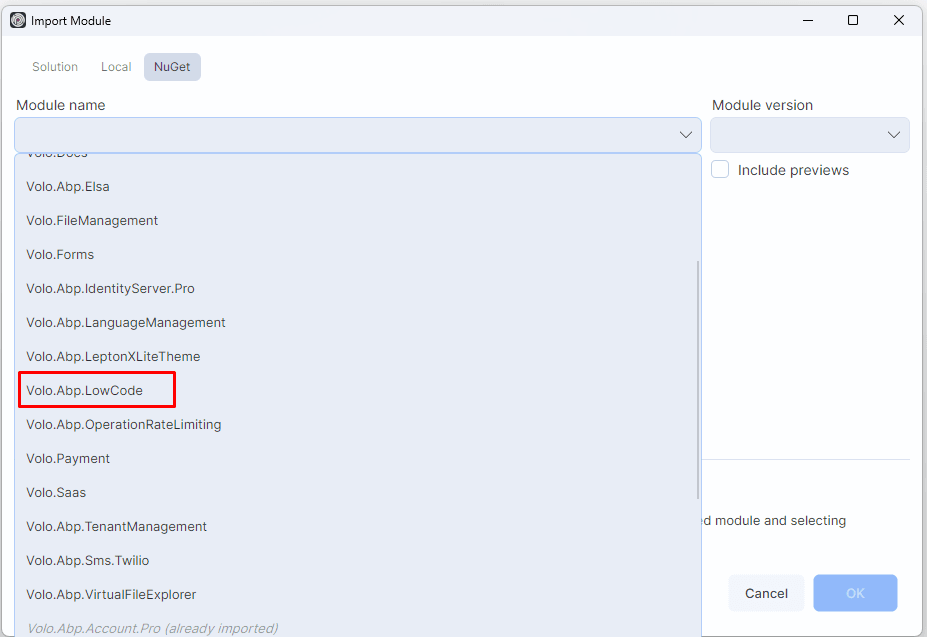This screenshot has width=927, height=637.
Task: Select Volo.Abp.TenantManagement module
Action: tap(358, 527)
